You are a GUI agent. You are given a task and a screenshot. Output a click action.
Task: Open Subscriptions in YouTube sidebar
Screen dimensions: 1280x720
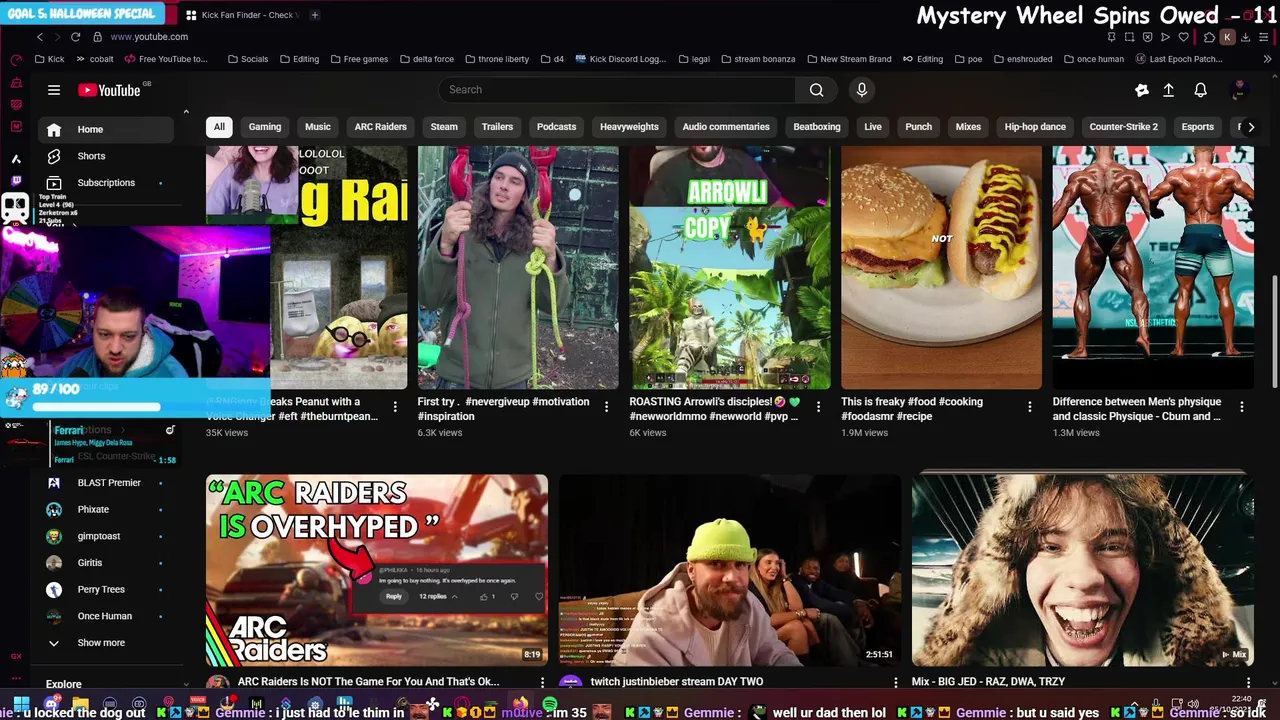click(106, 183)
